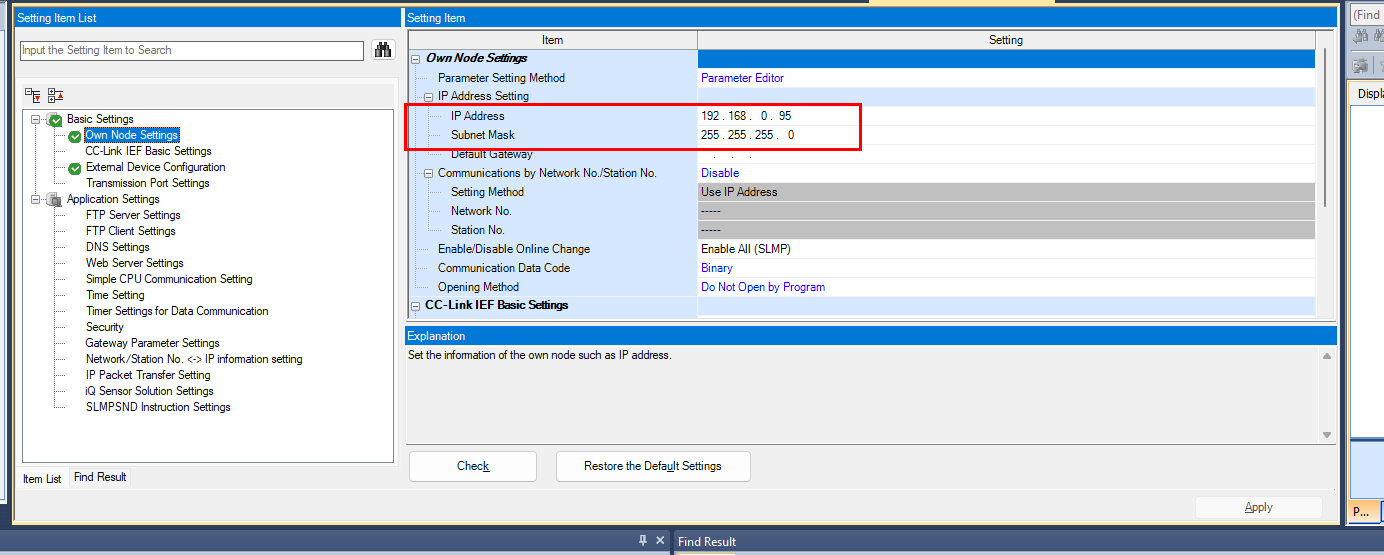The image size is (1384, 555).
Task: Select SLMPSND Instruction Settings item
Action: click(x=158, y=408)
